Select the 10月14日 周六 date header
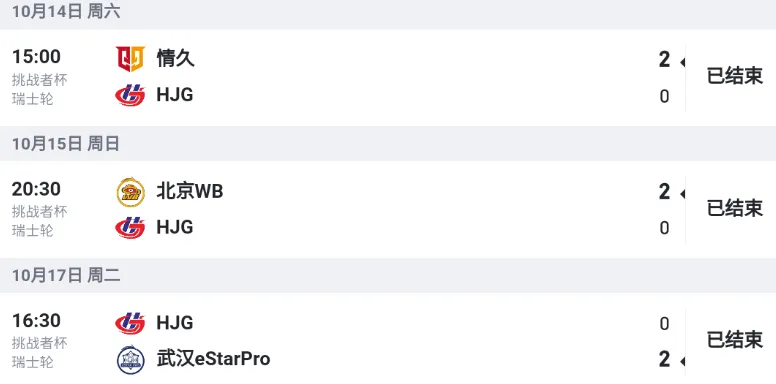The image size is (776, 384). coord(388,13)
